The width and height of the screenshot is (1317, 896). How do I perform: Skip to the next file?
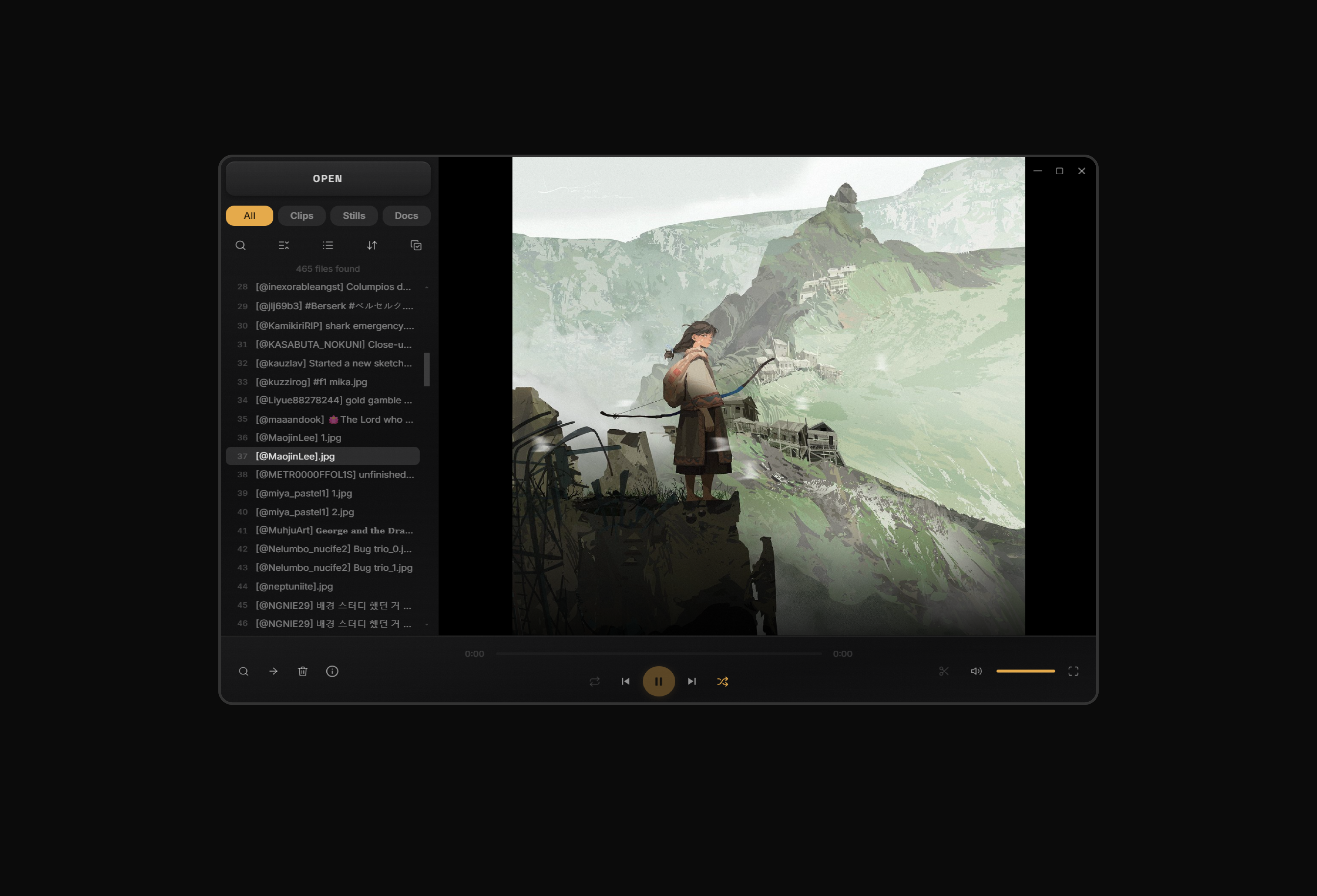pos(691,681)
